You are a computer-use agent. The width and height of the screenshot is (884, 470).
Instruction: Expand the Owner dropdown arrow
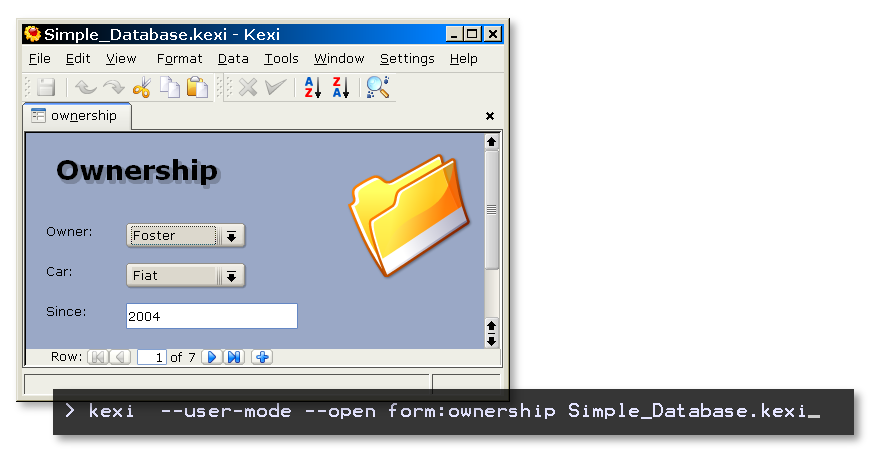(231, 236)
